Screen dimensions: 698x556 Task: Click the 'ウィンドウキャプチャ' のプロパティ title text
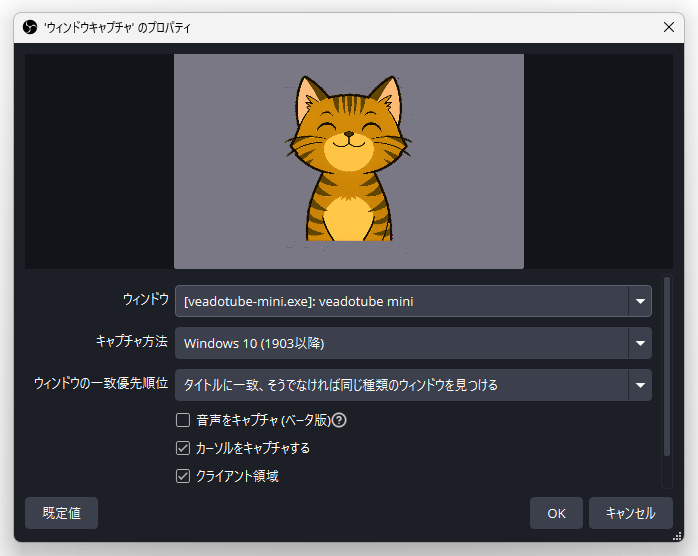pyautogui.click(x=117, y=27)
